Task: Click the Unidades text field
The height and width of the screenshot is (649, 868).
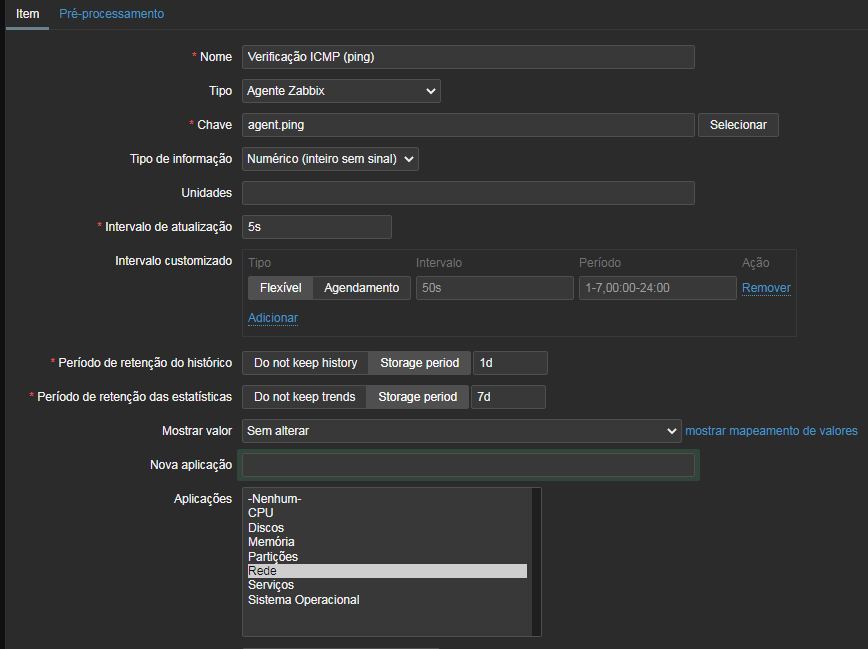Action: 467,193
